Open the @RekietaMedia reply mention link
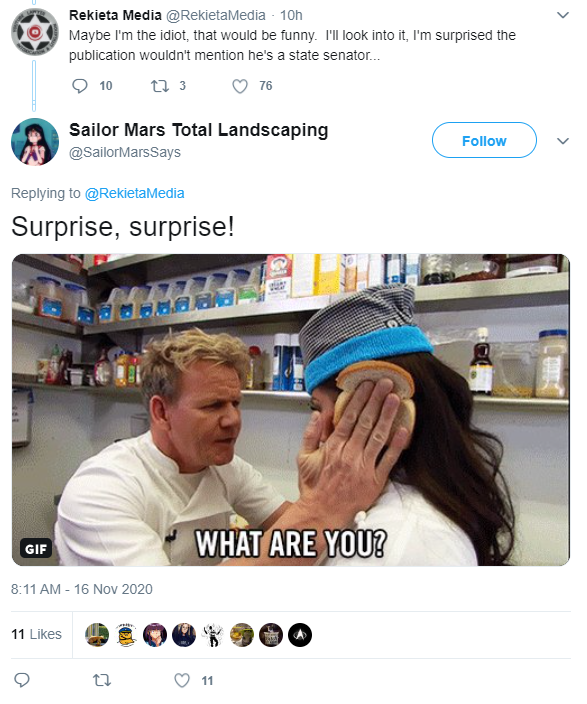This screenshot has width=587, height=704. pos(134,193)
